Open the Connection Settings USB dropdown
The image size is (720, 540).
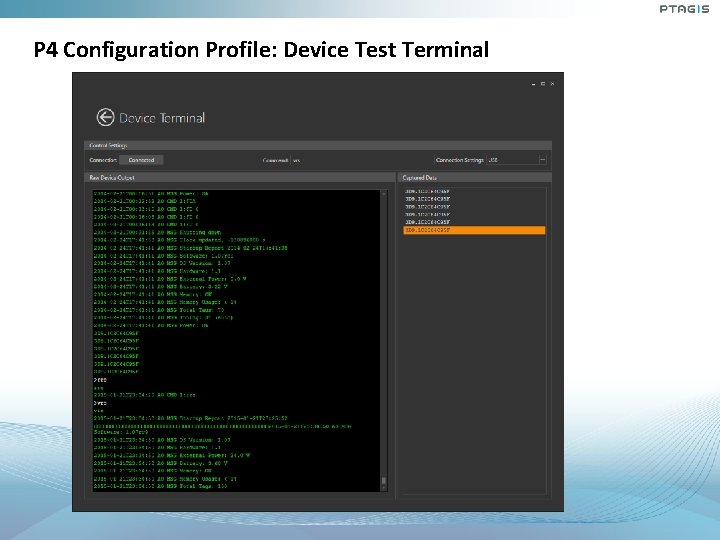(517, 160)
